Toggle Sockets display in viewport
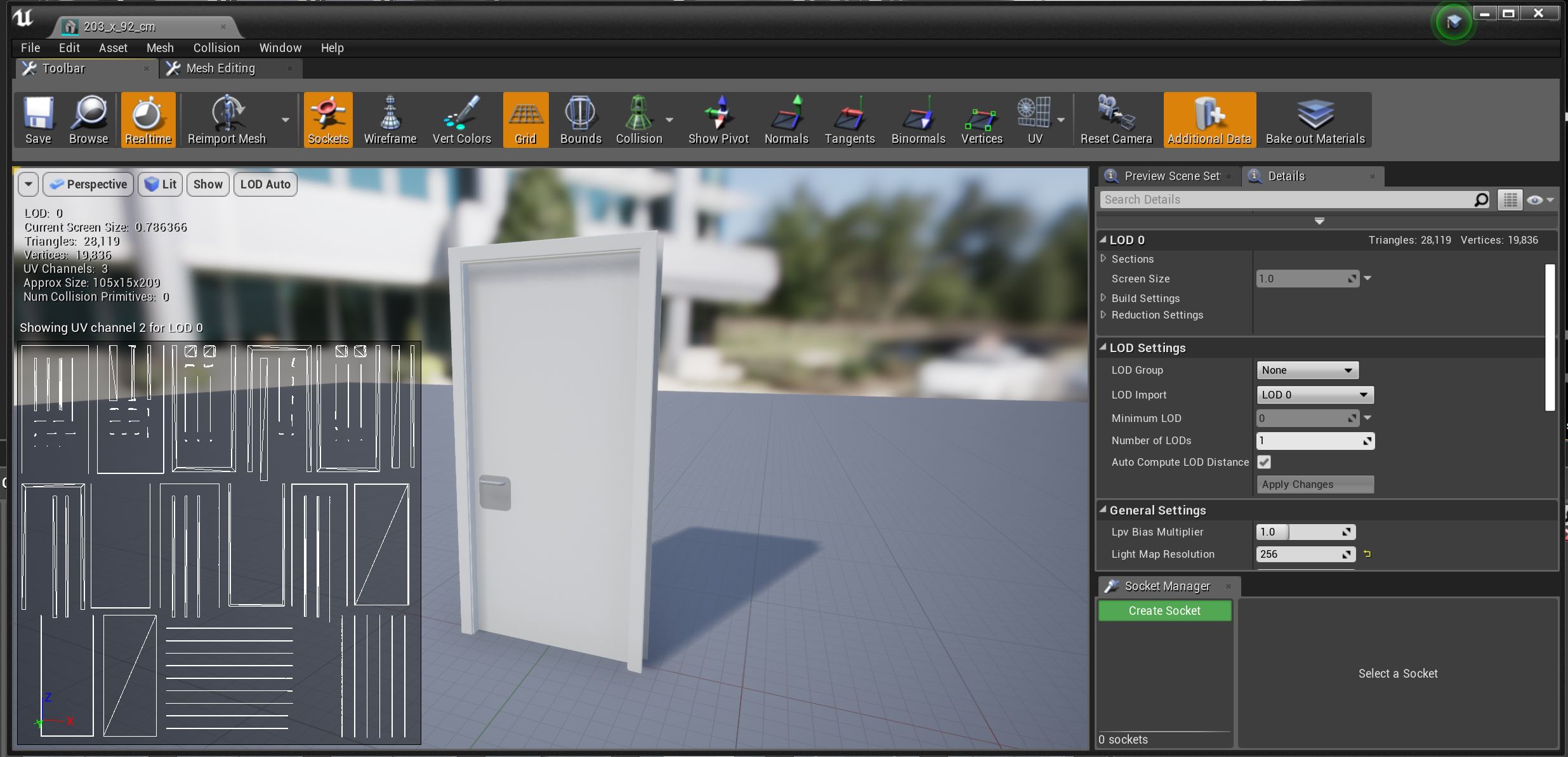The image size is (1568, 757). tap(328, 120)
